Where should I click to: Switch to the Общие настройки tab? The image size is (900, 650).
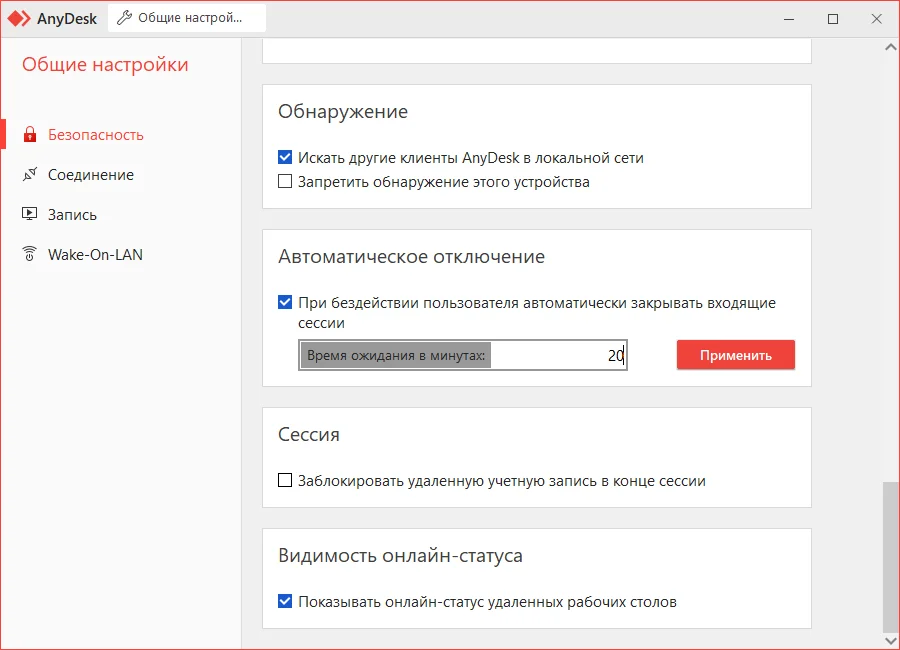[187, 18]
